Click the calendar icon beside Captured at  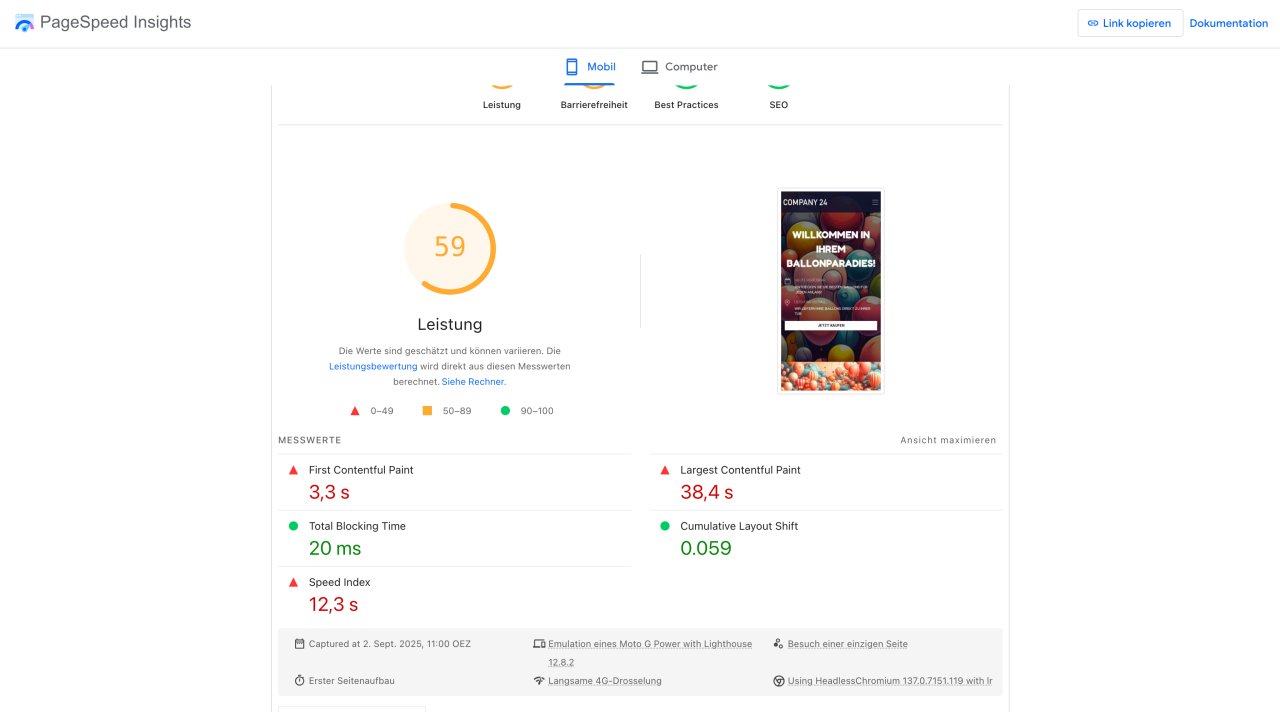[299, 644]
